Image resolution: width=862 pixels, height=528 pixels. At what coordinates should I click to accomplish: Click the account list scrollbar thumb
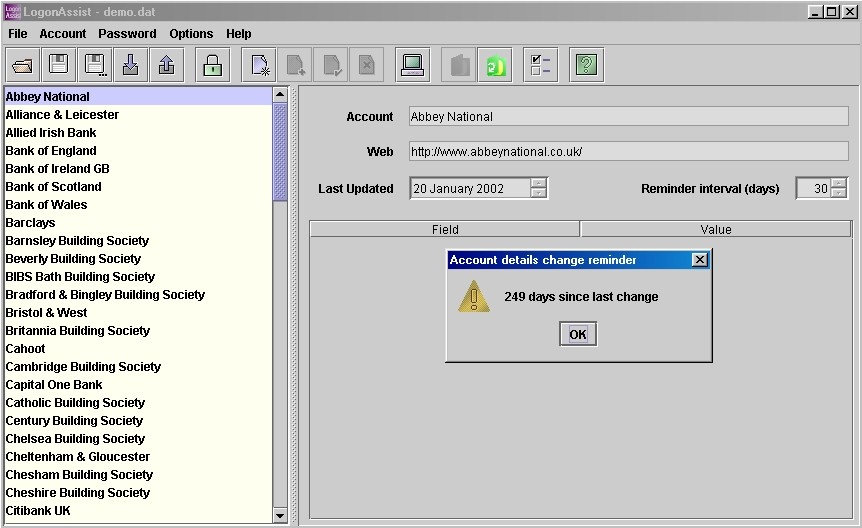pos(280,152)
